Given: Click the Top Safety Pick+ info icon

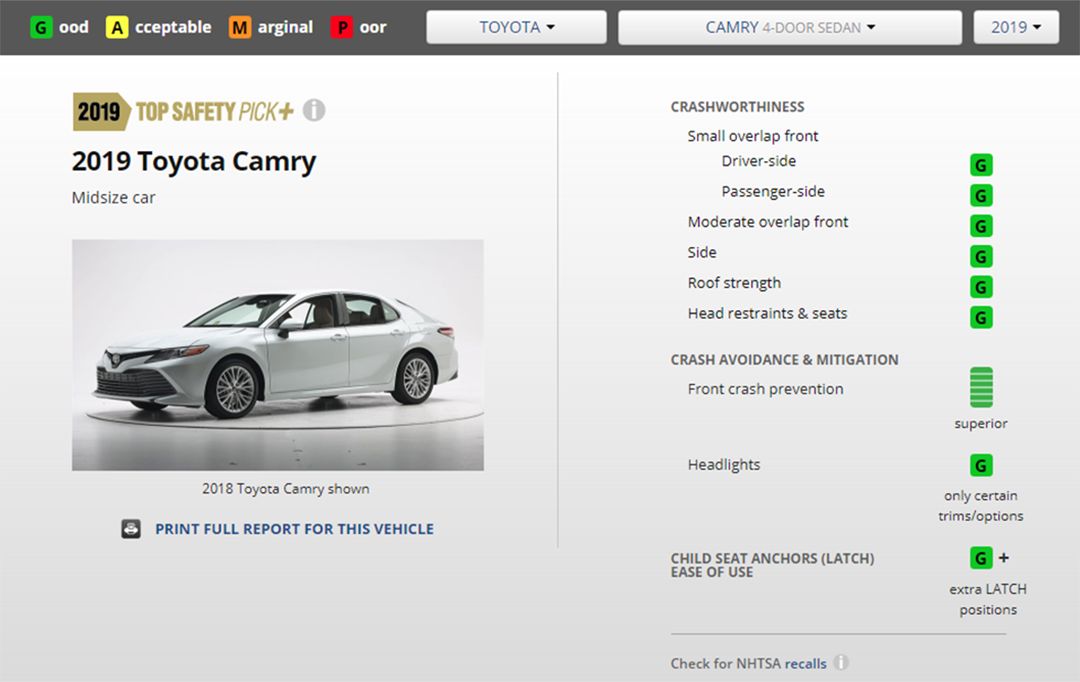Looking at the screenshot, I should tap(314, 110).
